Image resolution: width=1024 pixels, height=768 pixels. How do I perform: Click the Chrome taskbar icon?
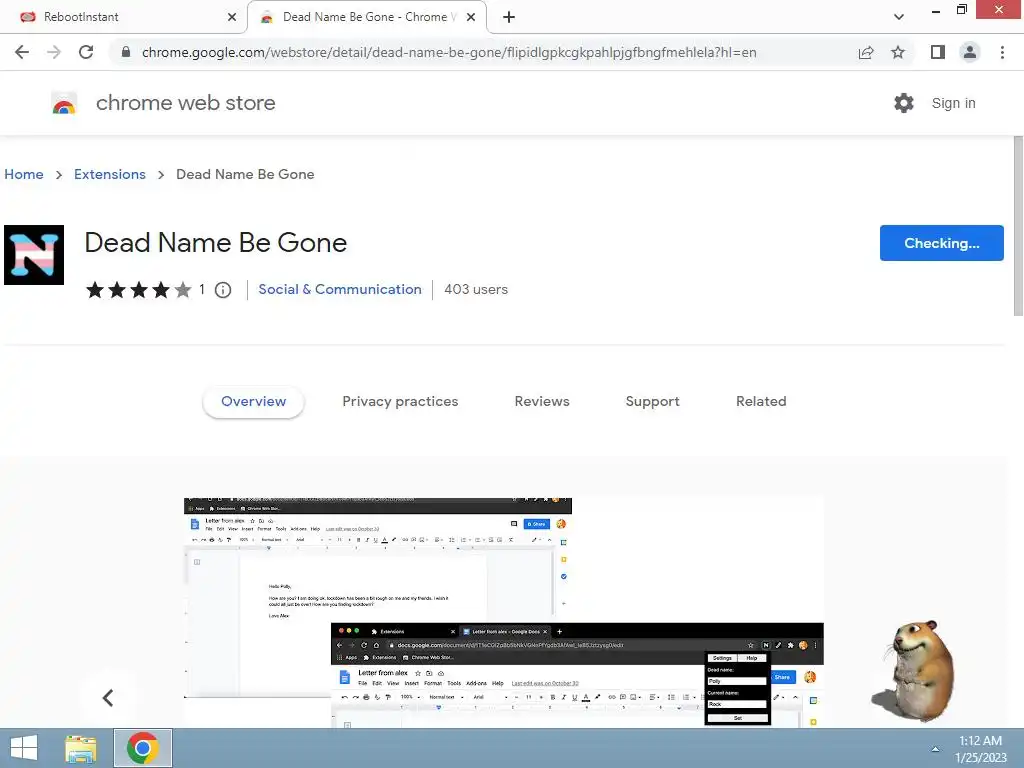click(x=143, y=748)
